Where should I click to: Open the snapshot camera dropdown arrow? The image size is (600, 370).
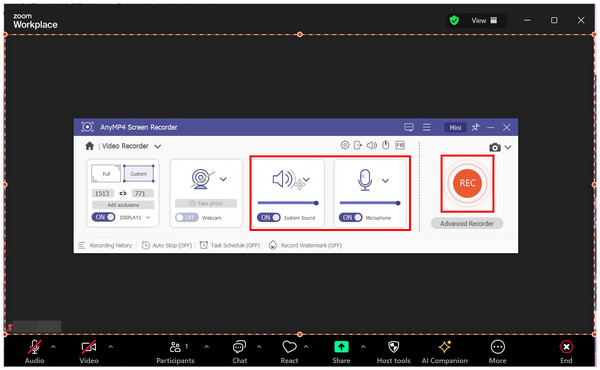coord(508,147)
